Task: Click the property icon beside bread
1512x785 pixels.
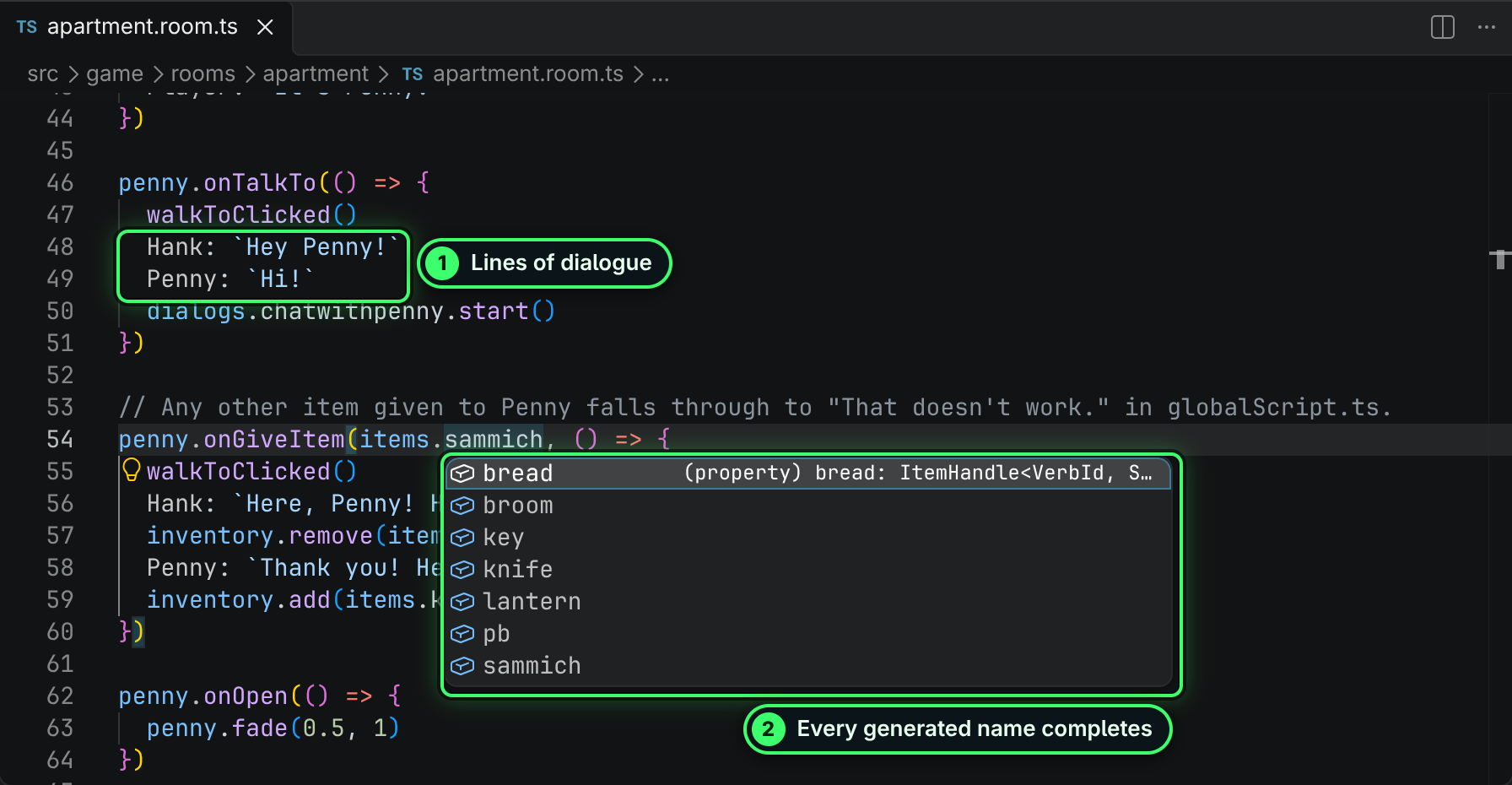Action: coord(462,474)
